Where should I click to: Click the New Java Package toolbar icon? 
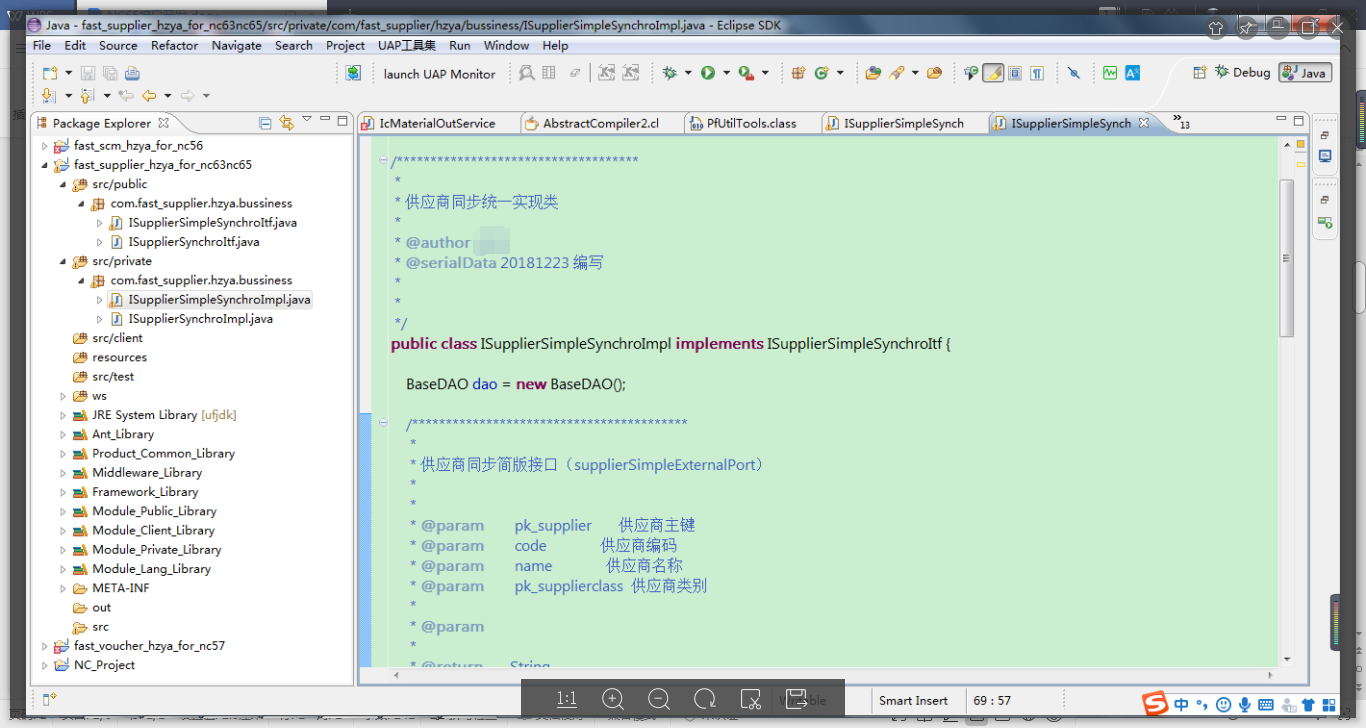(x=798, y=73)
